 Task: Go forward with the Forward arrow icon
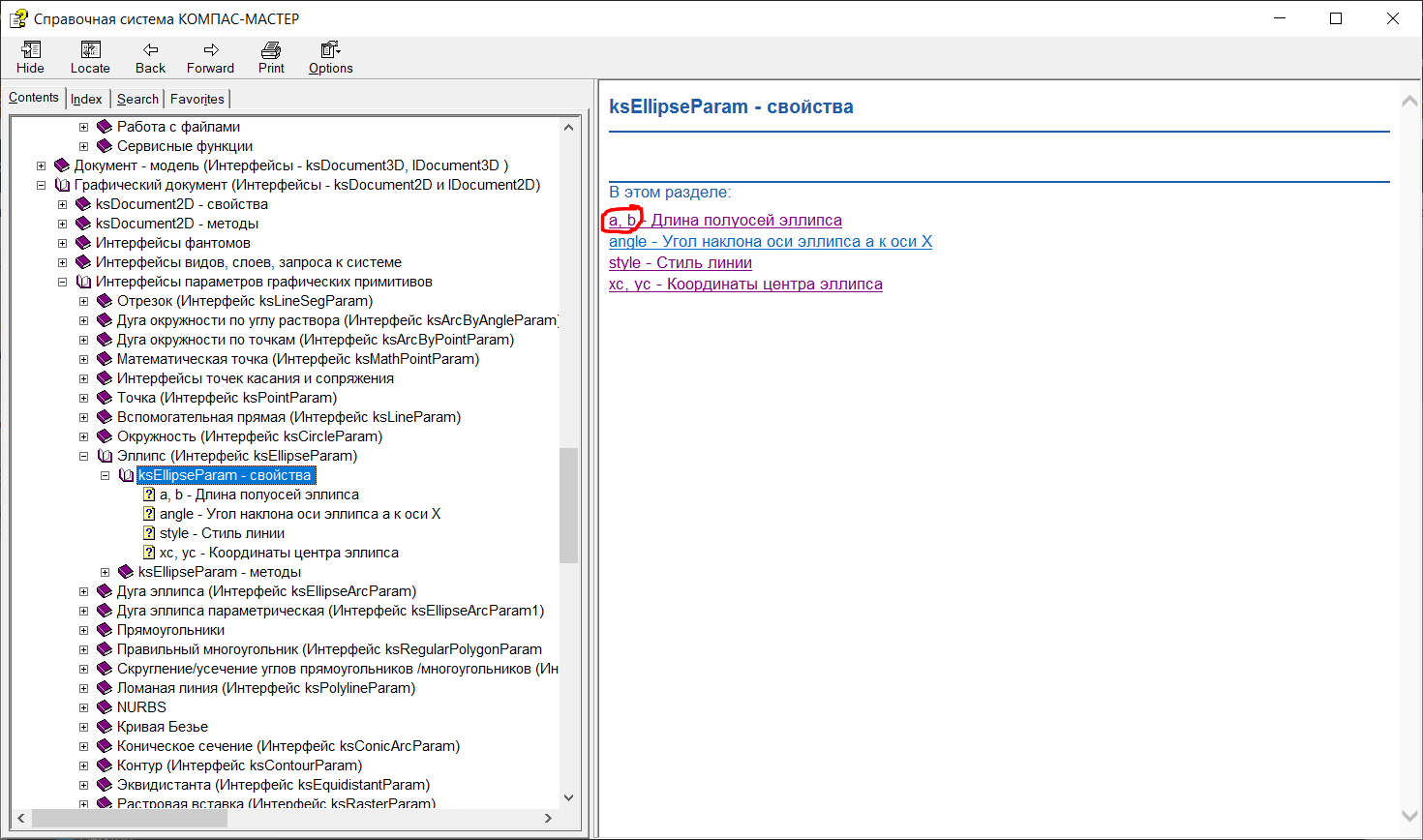coord(211,49)
